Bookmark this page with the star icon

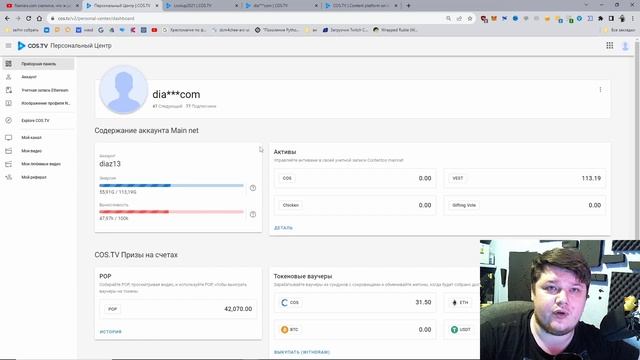[470, 18]
